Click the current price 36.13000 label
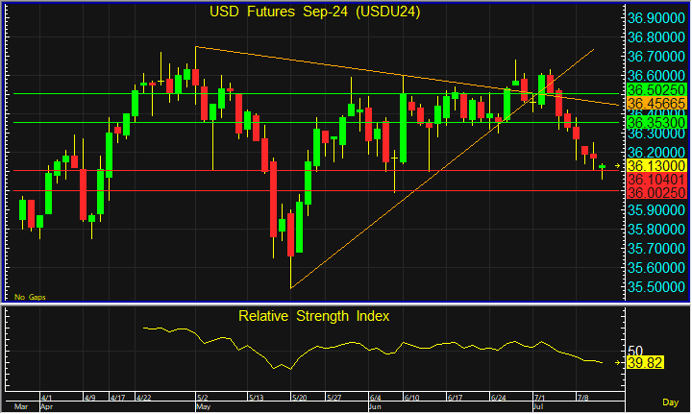 [x=655, y=165]
